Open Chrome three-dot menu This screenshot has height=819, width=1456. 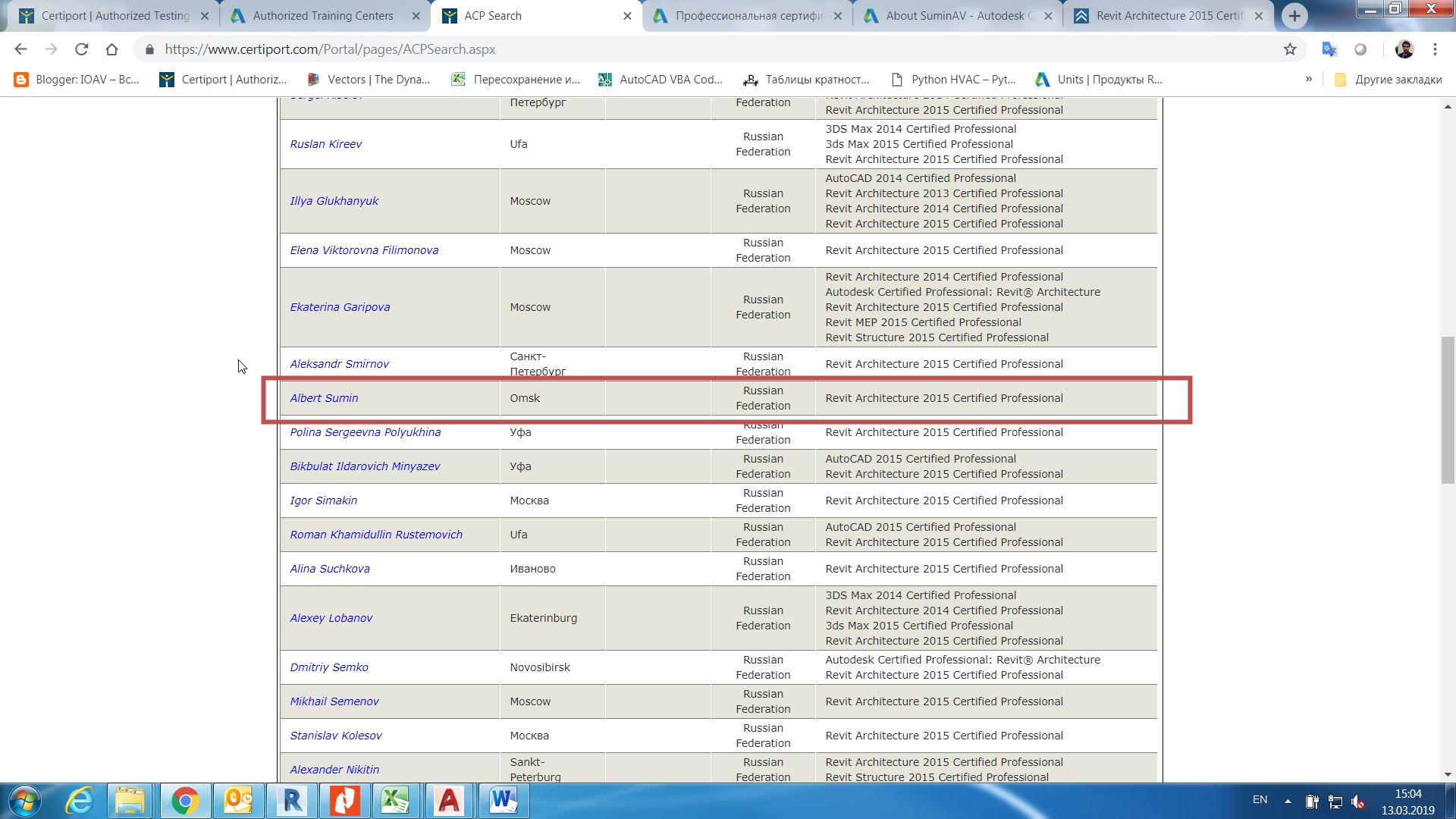1435,49
